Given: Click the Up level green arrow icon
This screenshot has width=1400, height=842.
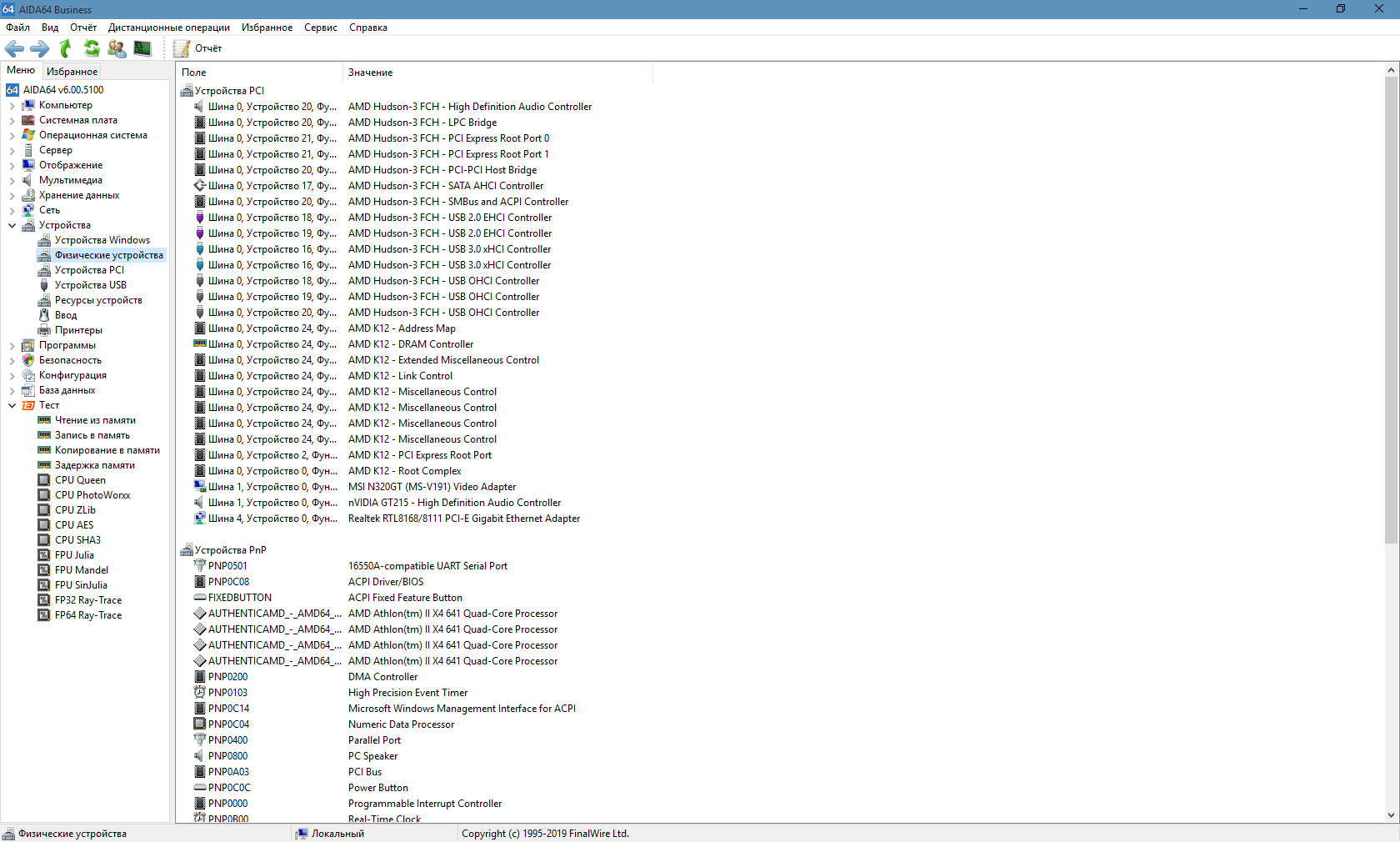Looking at the screenshot, I should tap(65, 48).
